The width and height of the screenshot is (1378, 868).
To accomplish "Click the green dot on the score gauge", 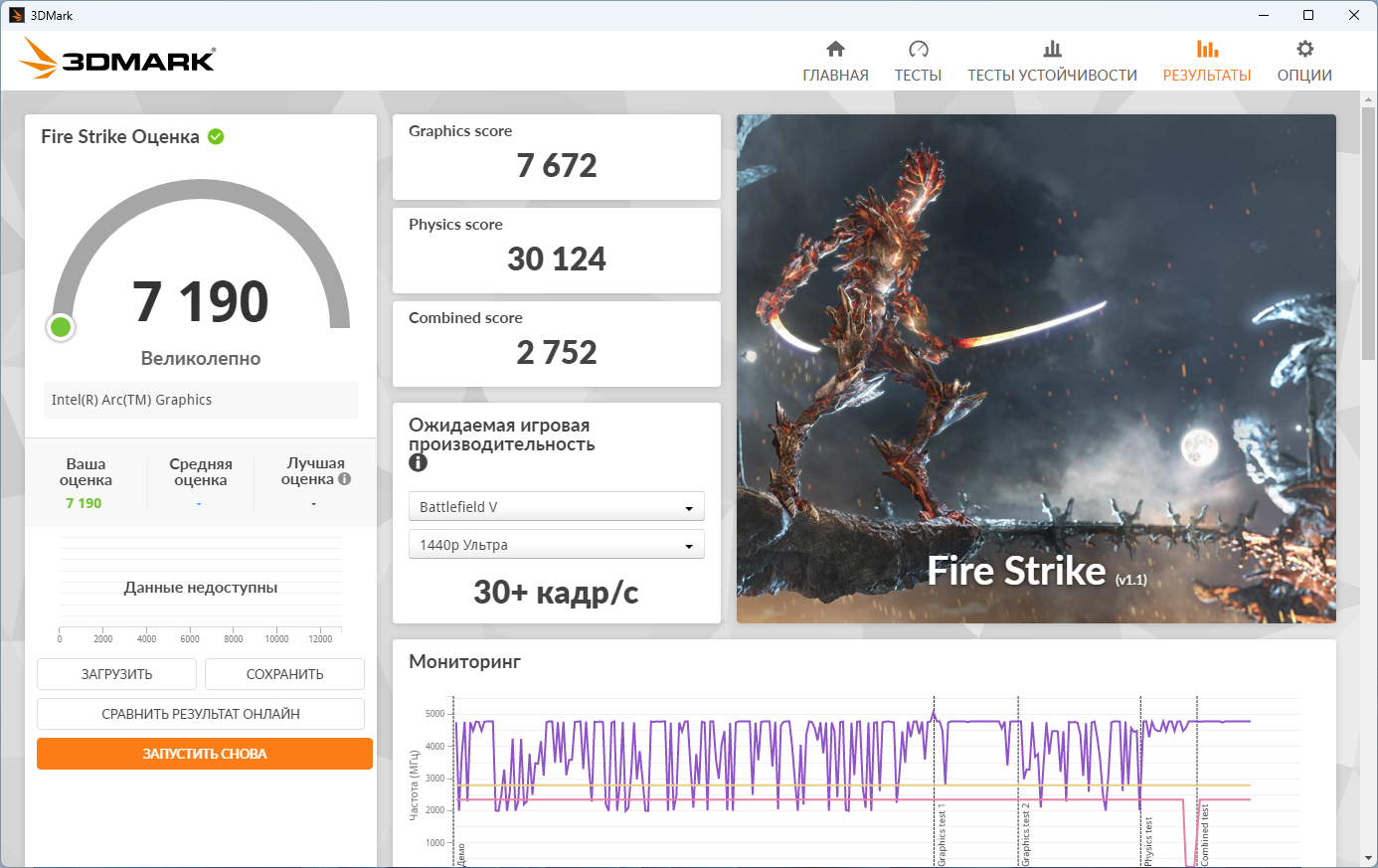I will click(x=61, y=326).
